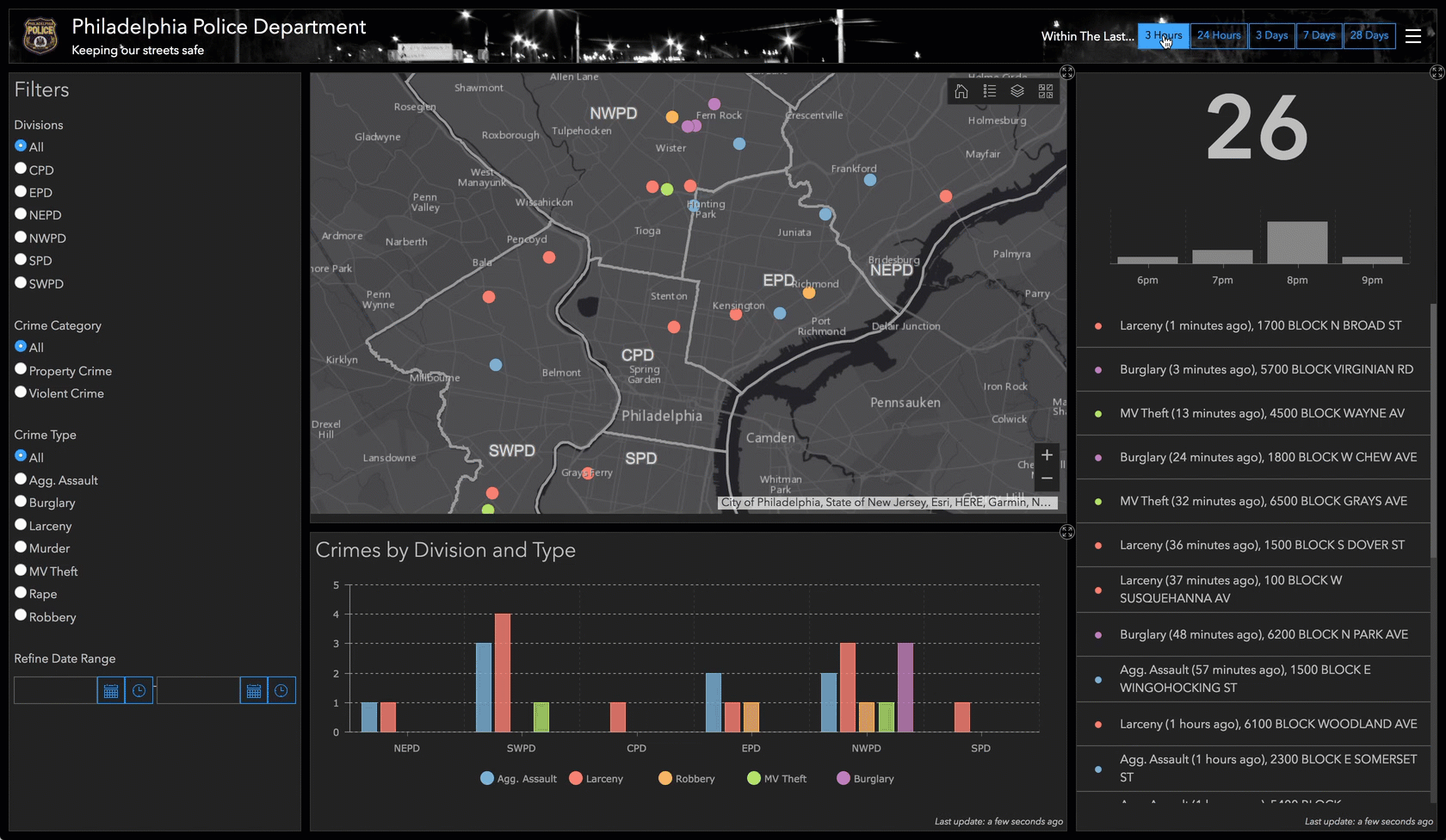This screenshot has height=840, width=1446.
Task: Open Burglary 1800 BLOCK W CHEW AVE entry
Action: [x=1253, y=457]
